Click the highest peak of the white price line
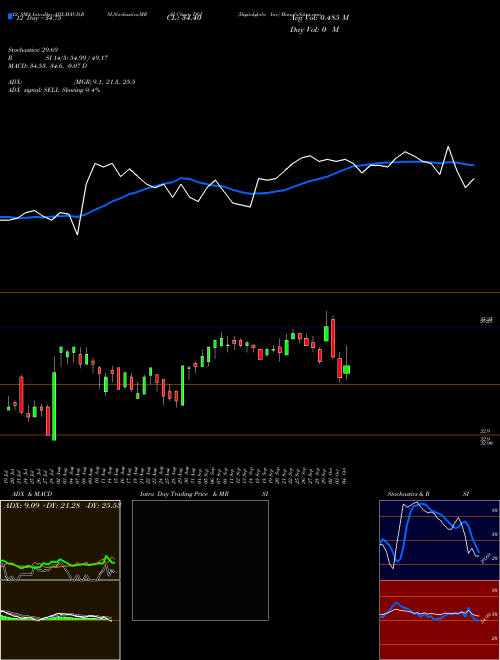Viewport: 500px width, 660px height. pyautogui.click(x=448, y=147)
